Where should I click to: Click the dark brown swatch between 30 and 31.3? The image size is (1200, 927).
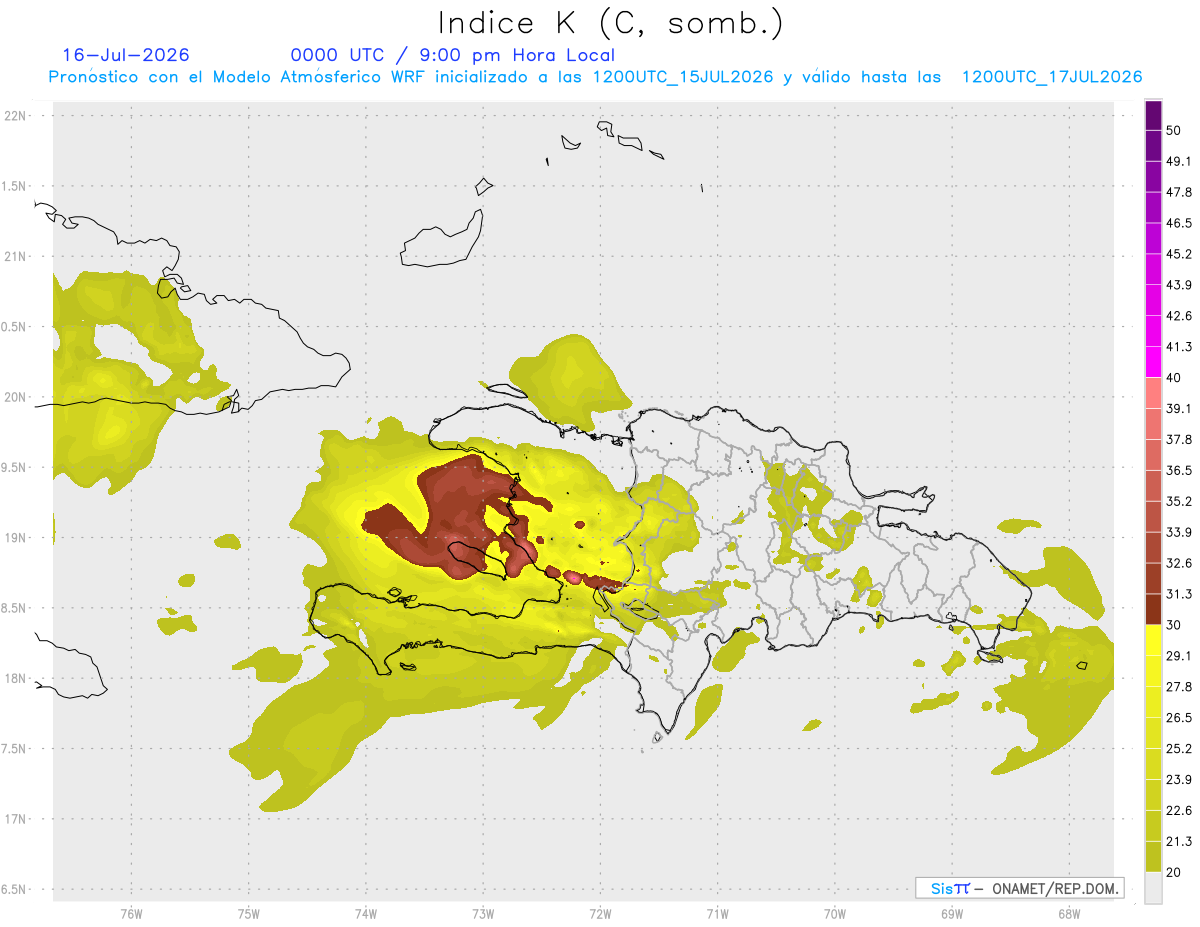[1153, 609]
